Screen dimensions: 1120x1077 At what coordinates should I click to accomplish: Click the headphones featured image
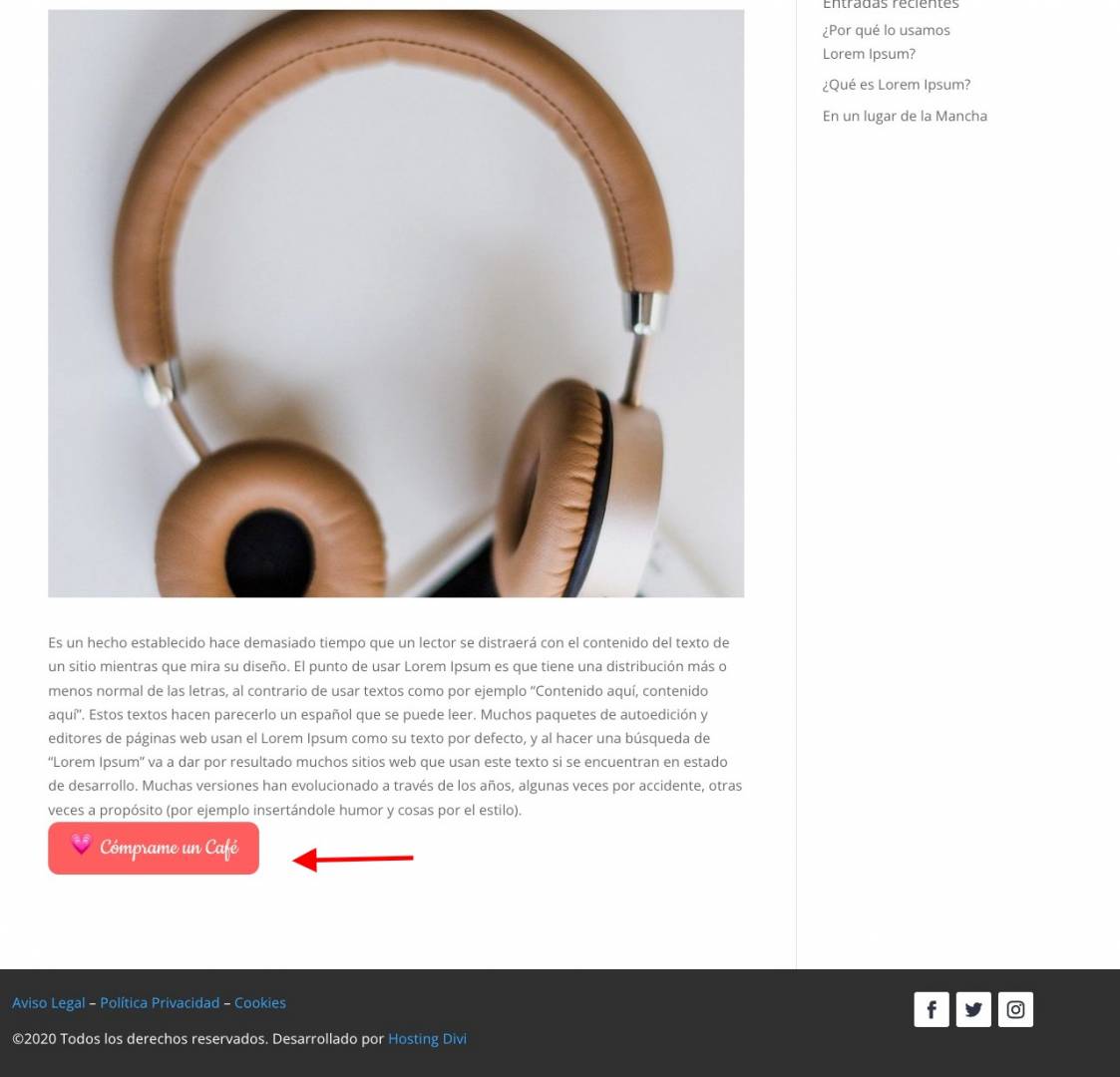point(396,303)
